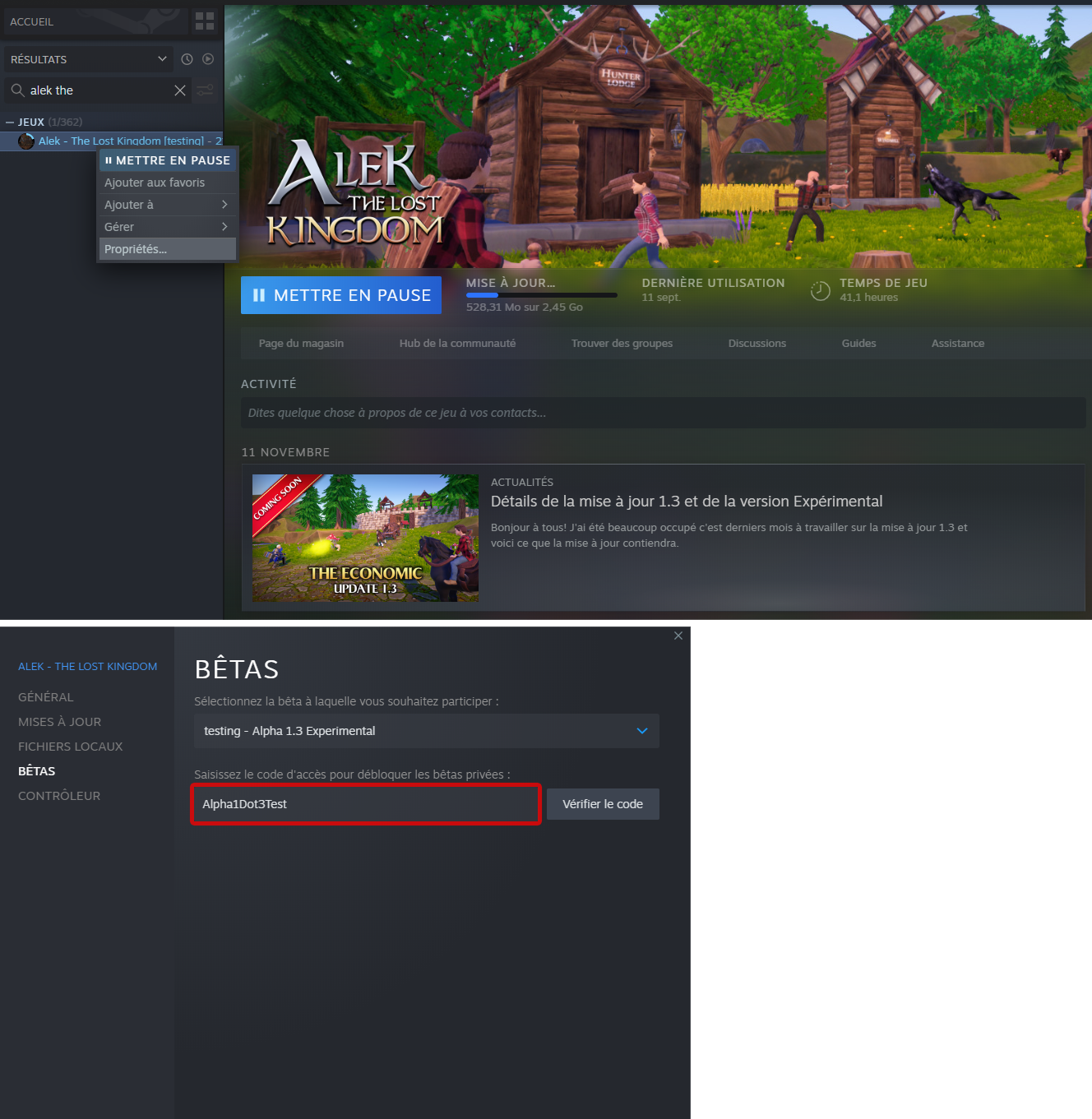Click the download progress bar

click(x=541, y=295)
